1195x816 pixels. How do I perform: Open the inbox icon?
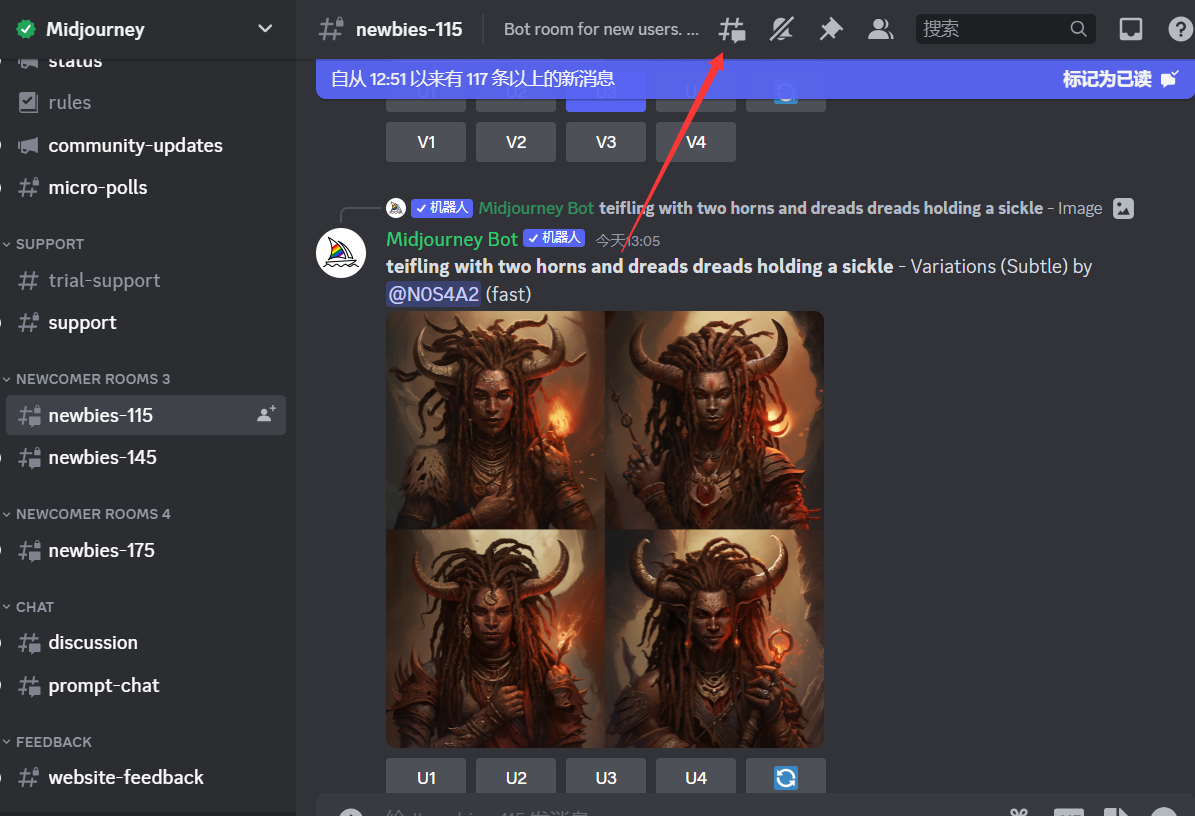coord(1130,30)
